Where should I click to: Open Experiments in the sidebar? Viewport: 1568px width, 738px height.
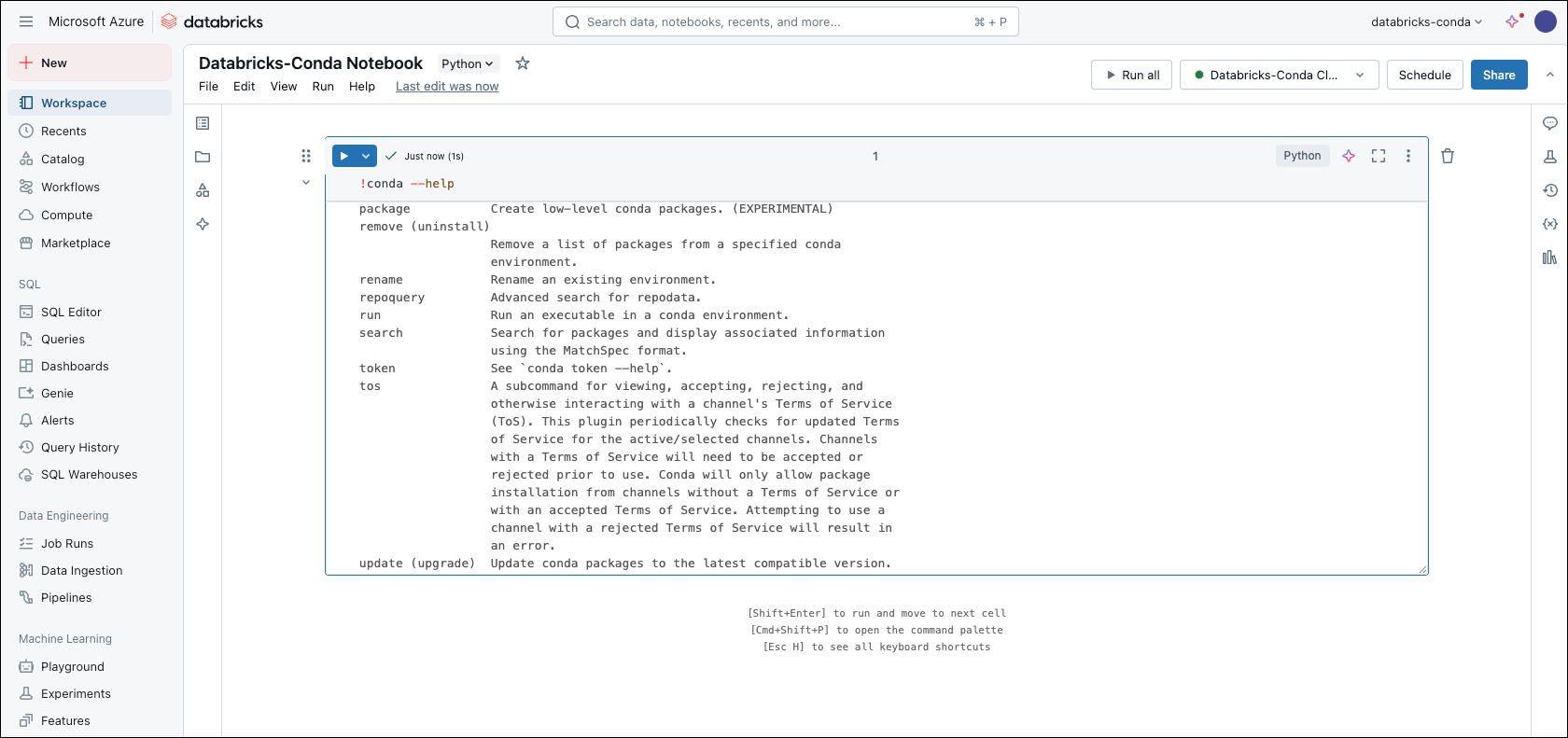(90, 693)
